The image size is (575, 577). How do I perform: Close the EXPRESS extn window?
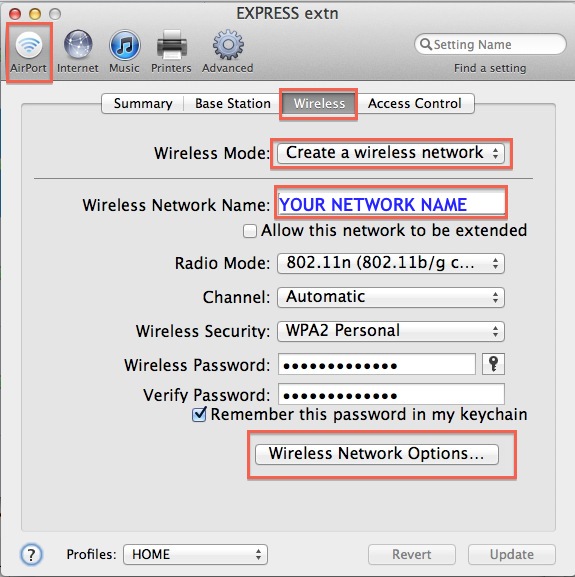(15, 14)
